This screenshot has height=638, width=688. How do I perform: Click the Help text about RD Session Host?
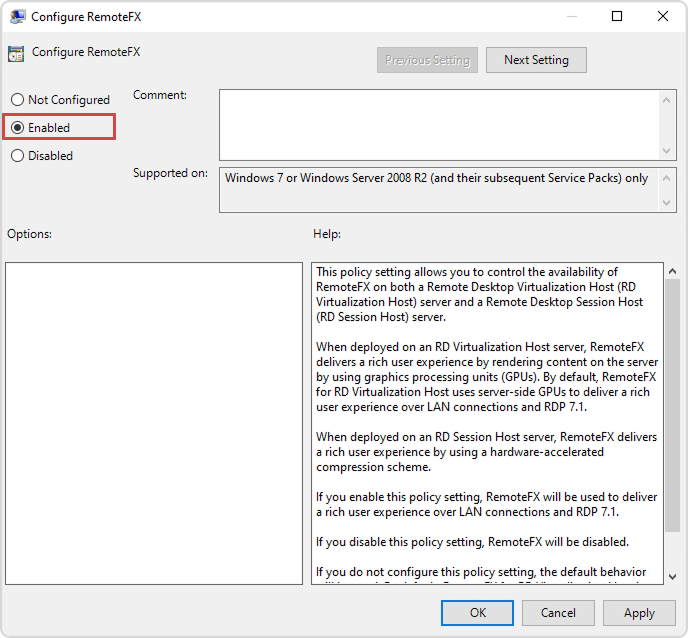[x=486, y=452]
